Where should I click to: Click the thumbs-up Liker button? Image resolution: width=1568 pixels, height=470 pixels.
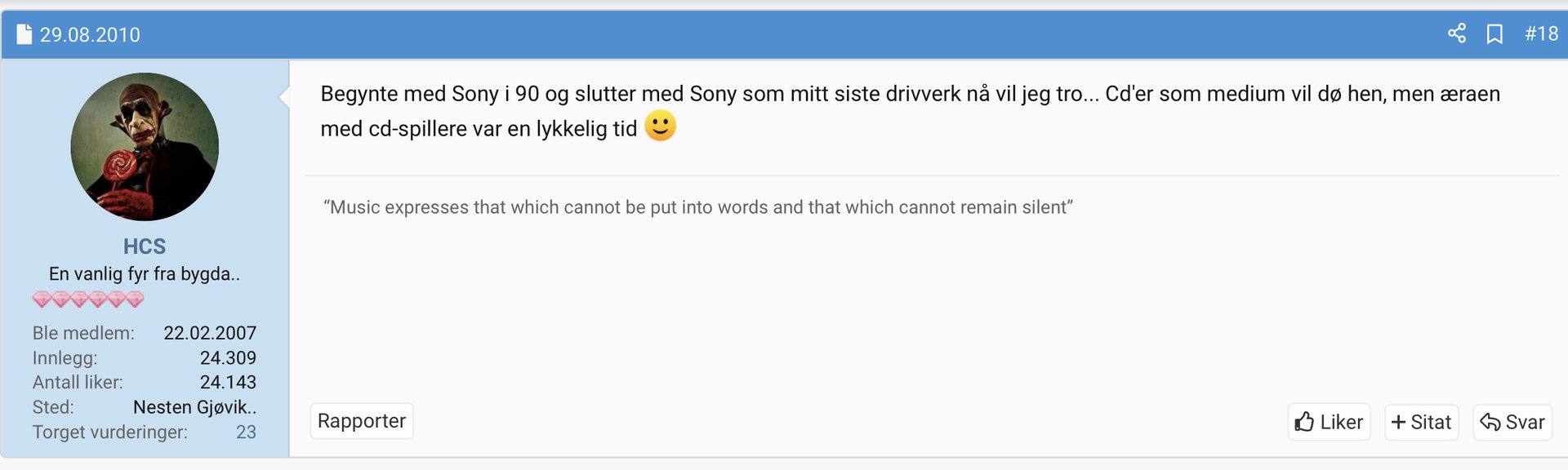[x=1329, y=422]
